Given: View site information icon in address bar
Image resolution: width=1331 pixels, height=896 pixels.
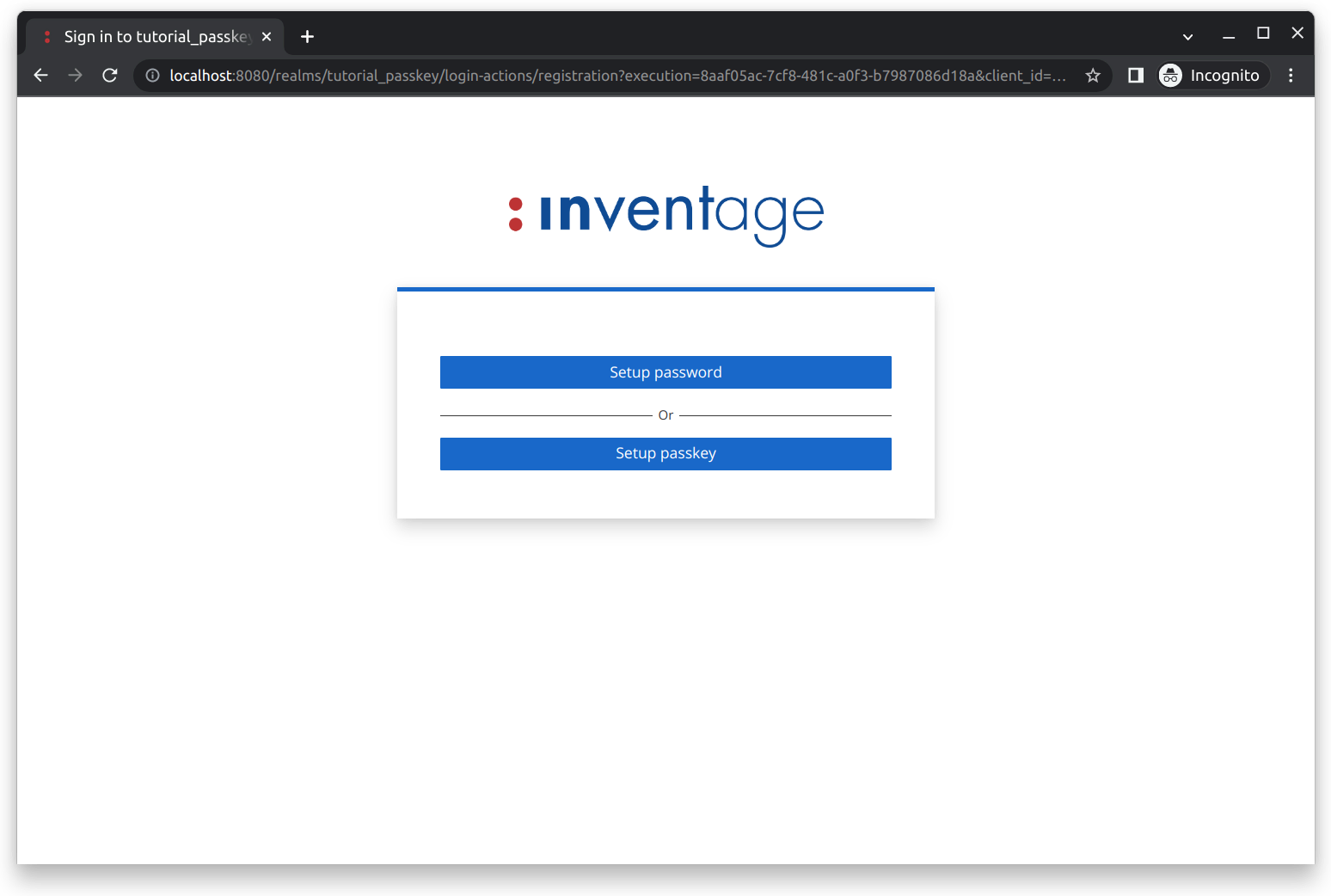Looking at the screenshot, I should pyautogui.click(x=152, y=76).
